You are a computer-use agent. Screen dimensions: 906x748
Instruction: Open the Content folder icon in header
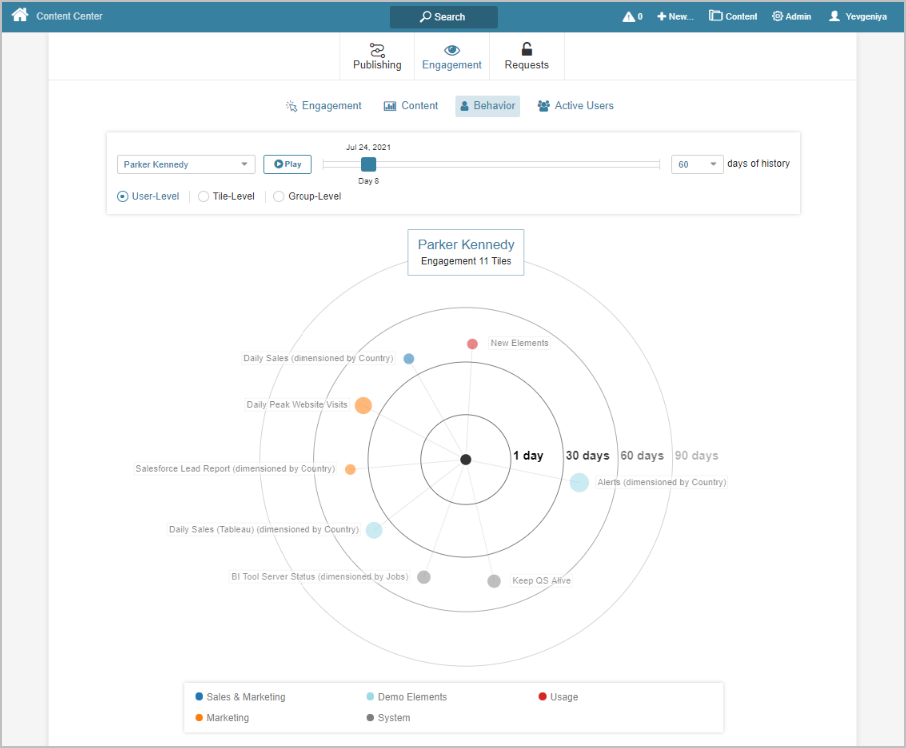click(x=716, y=17)
